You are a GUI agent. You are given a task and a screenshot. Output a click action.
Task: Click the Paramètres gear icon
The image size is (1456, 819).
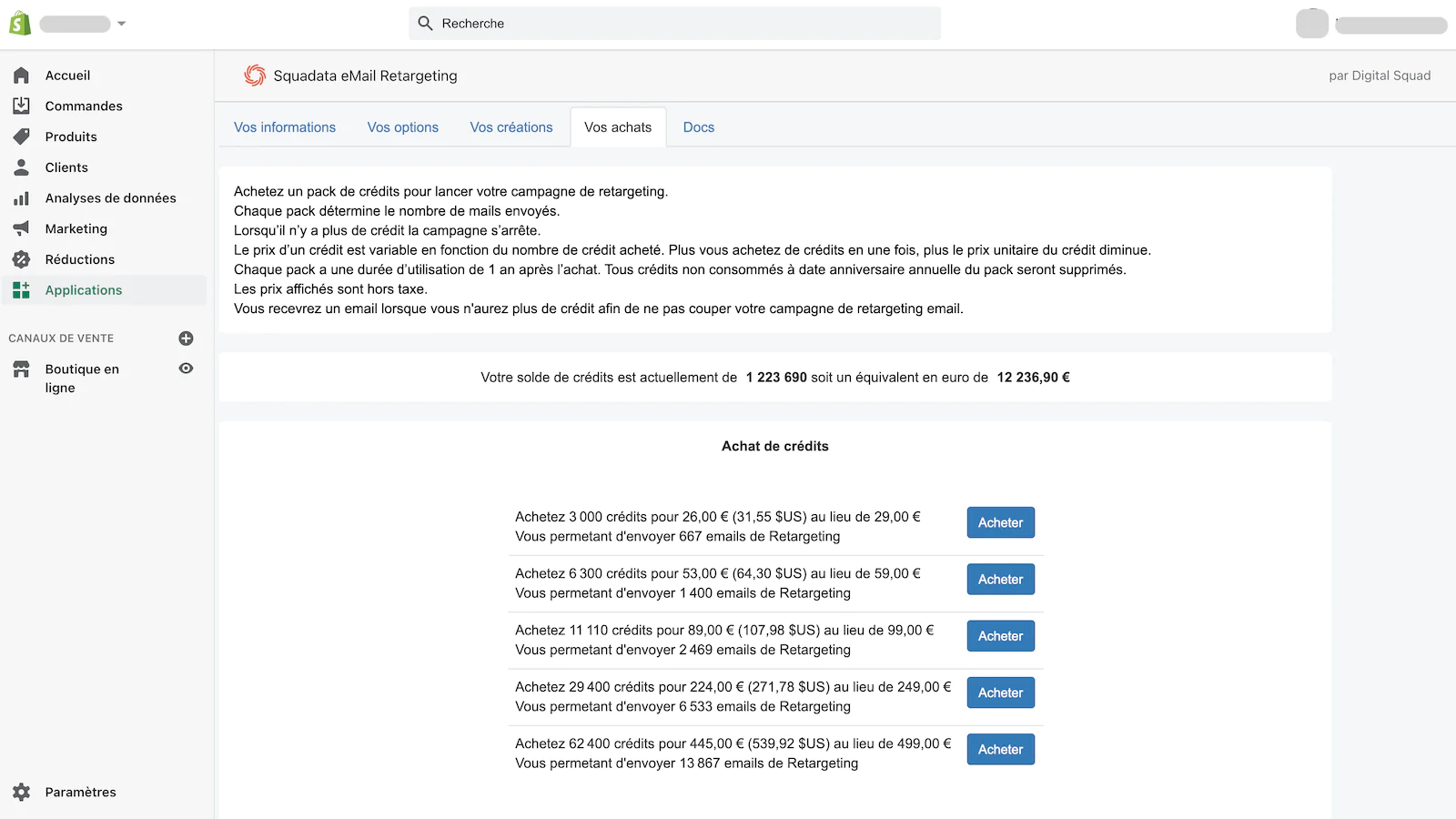coord(21,792)
